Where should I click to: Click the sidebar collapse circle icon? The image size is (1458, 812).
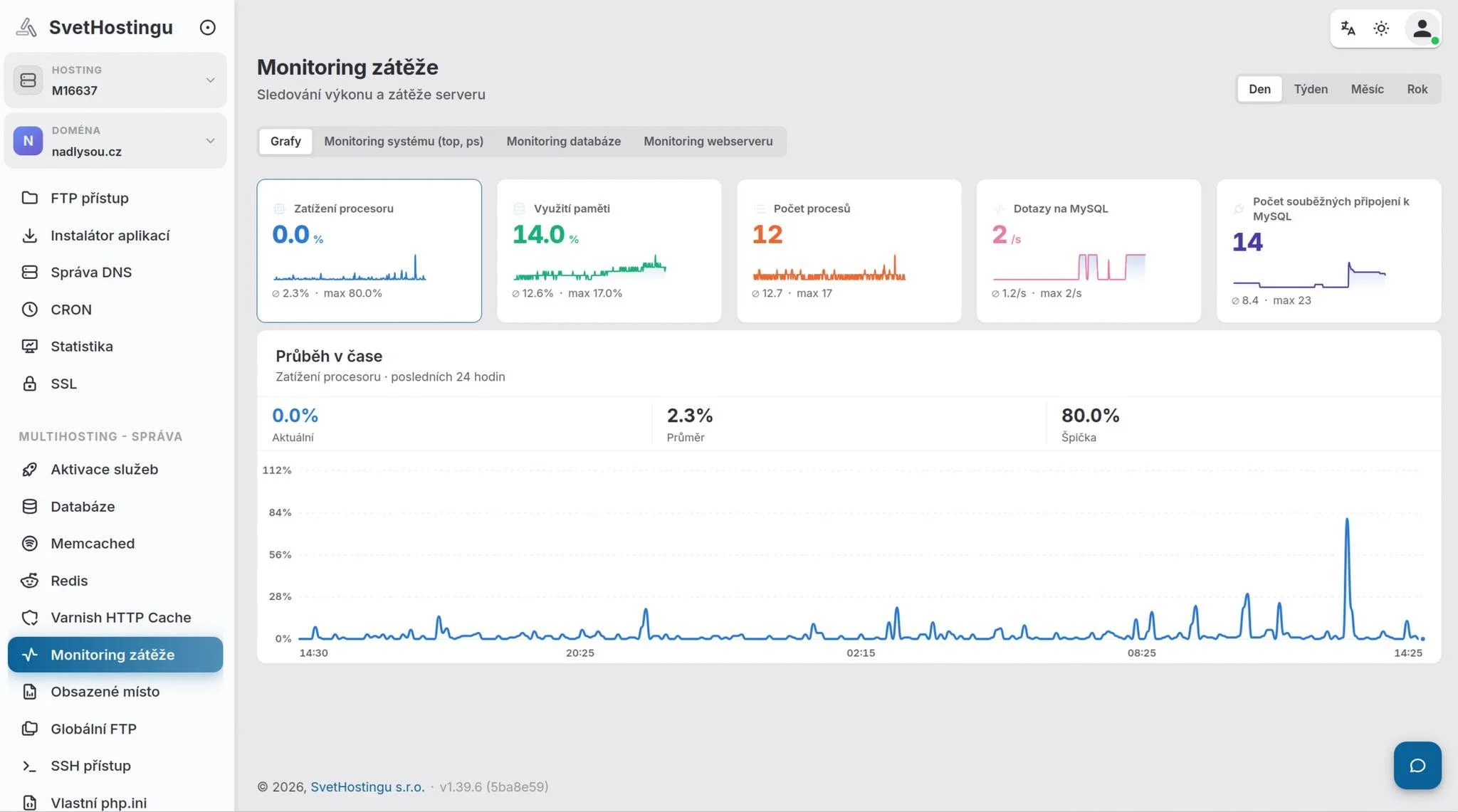pos(207,27)
